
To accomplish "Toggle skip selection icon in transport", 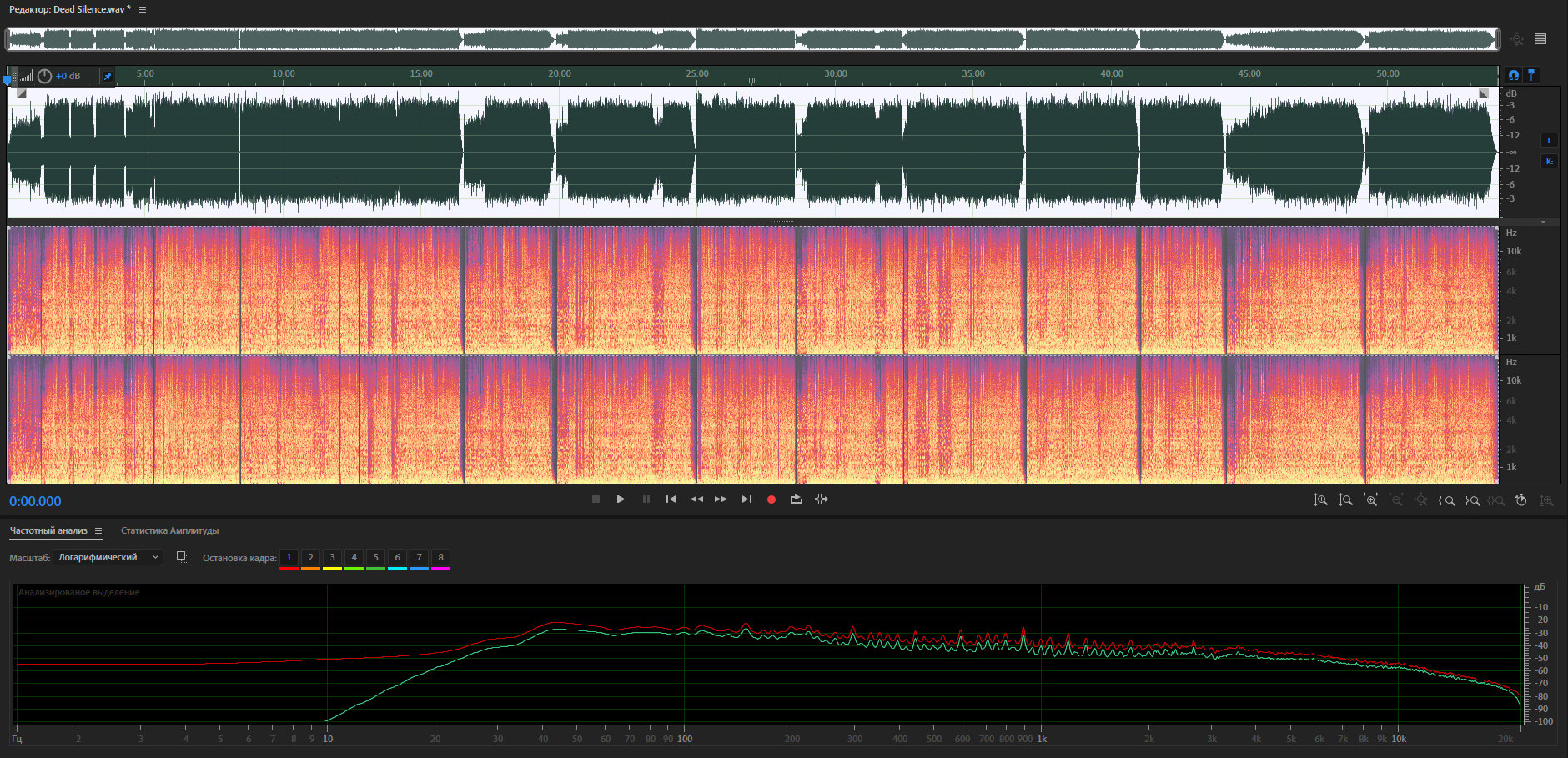I will (822, 499).
